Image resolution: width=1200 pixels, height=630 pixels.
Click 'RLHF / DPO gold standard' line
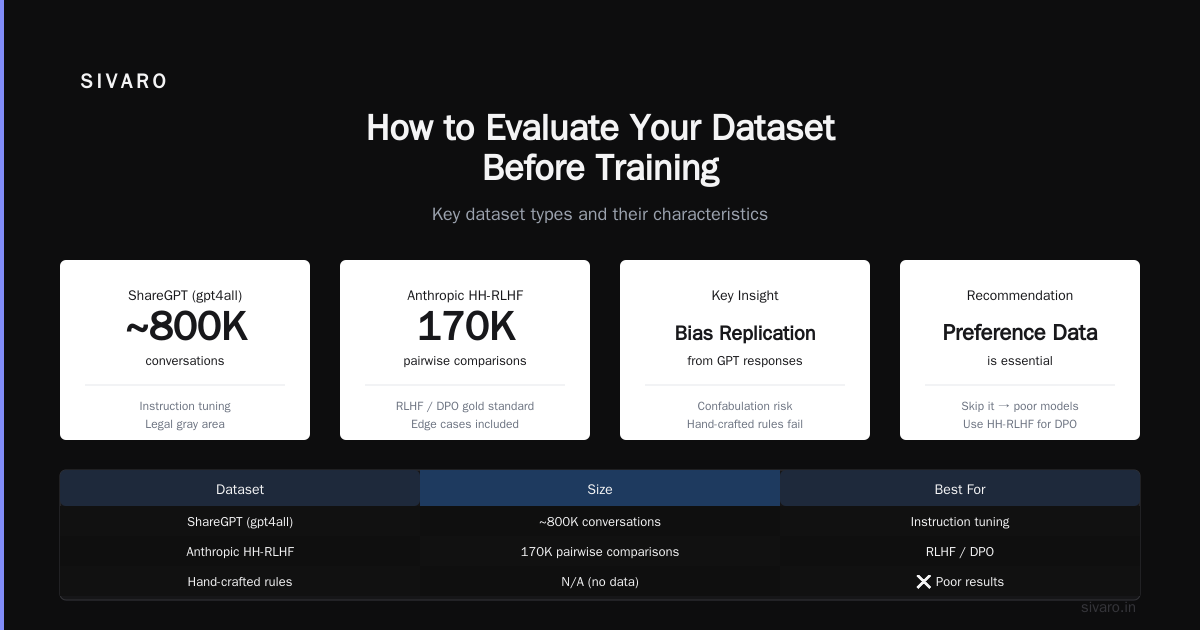(x=465, y=406)
